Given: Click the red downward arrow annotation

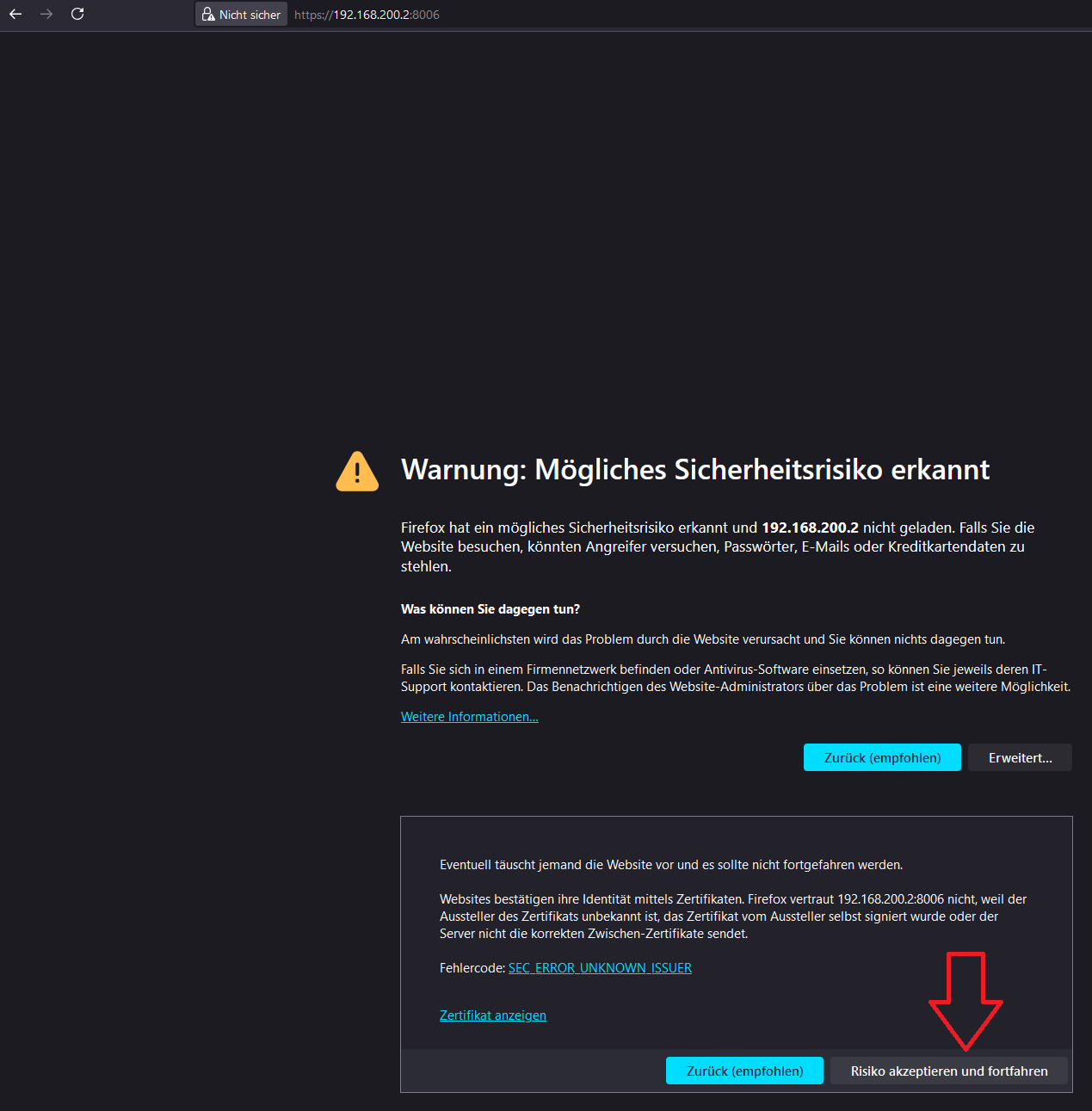Looking at the screenshot, I should click(966, 1000).
